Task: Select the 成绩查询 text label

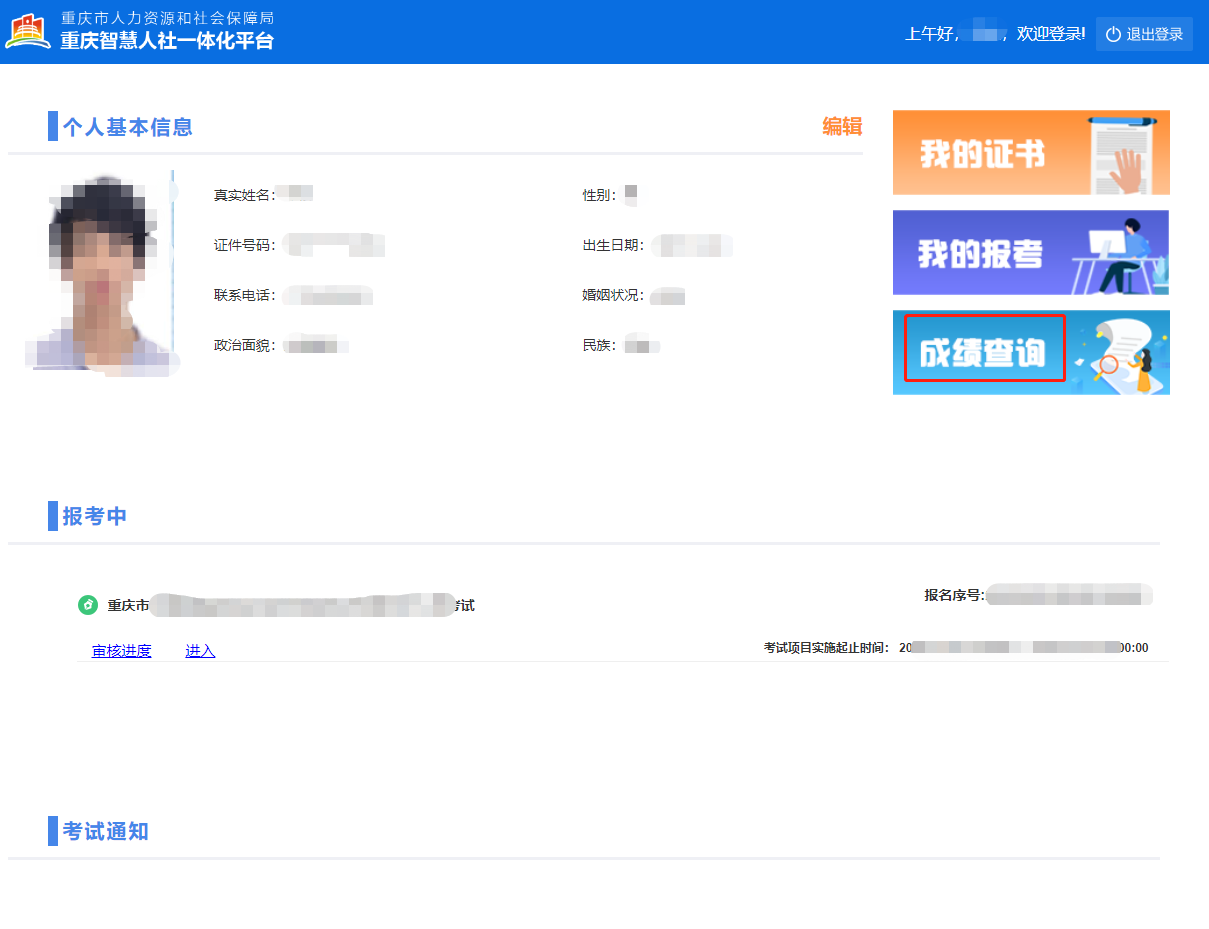Action: click(x=982, y=352)
